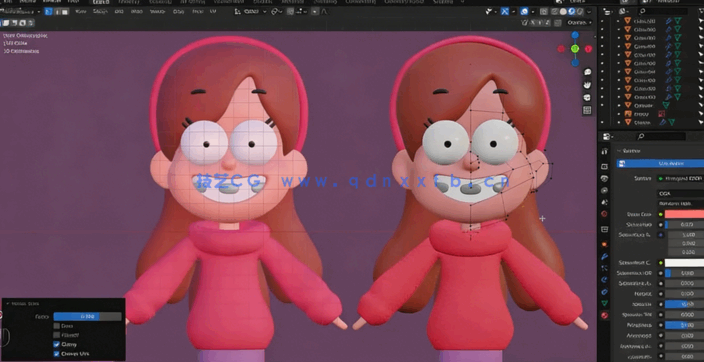
Task: Open the proportional falloff curve dropdown
Action: 324,11
